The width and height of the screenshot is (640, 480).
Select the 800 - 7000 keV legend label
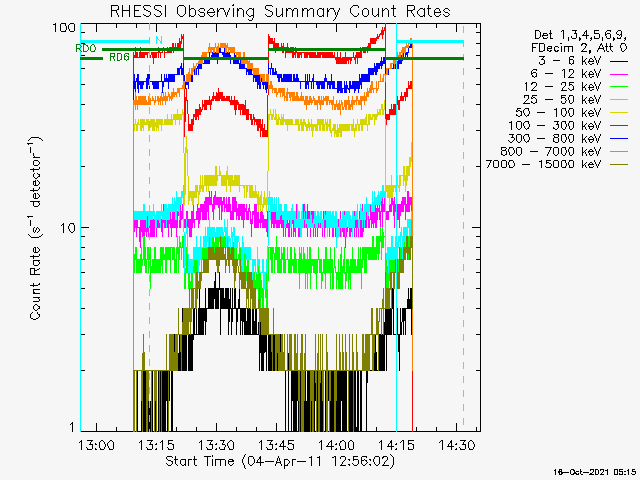pyautogui.click(x=551, y=151)
